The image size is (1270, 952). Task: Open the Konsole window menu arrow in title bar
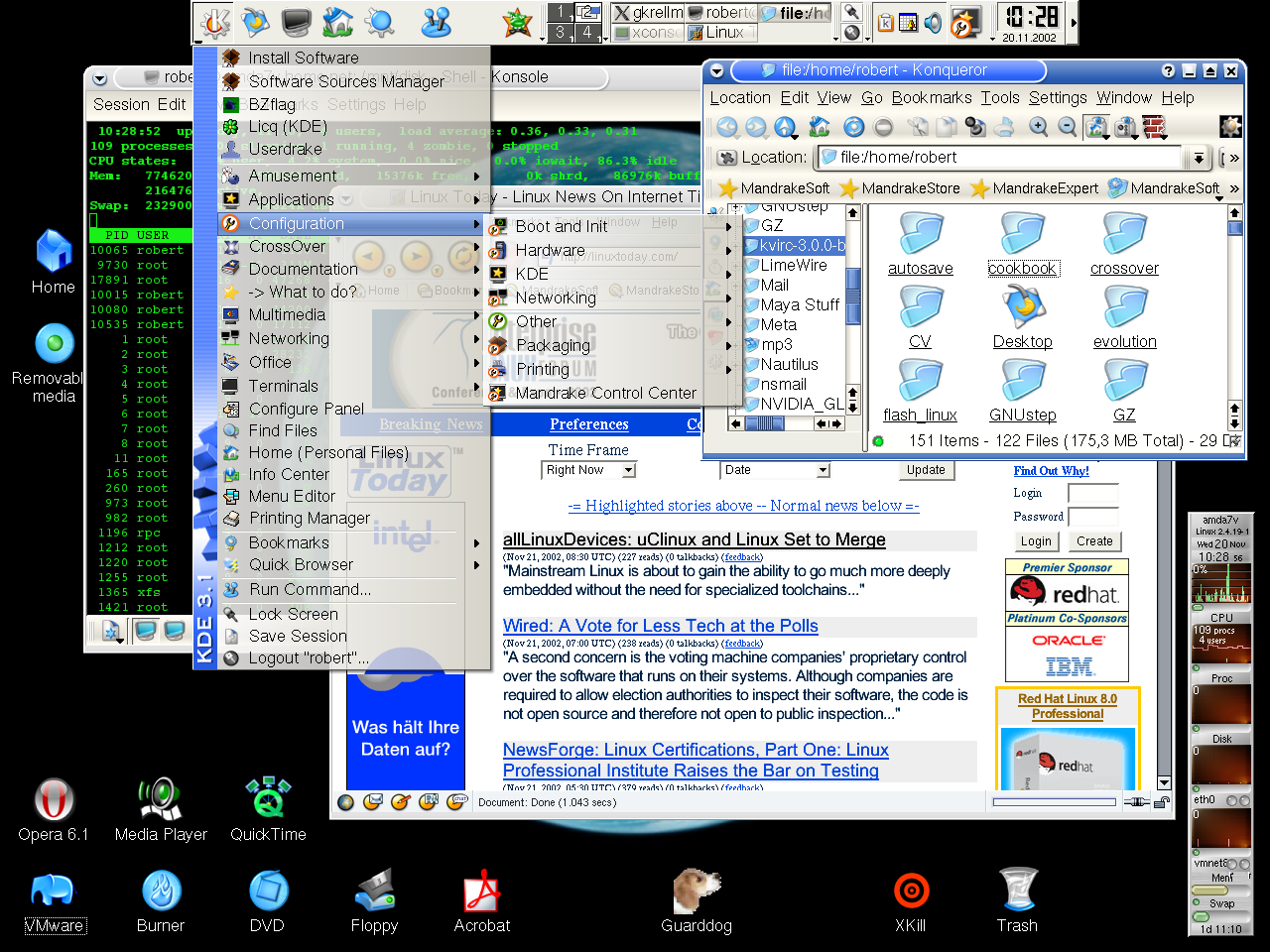click(x=99, y=78)
